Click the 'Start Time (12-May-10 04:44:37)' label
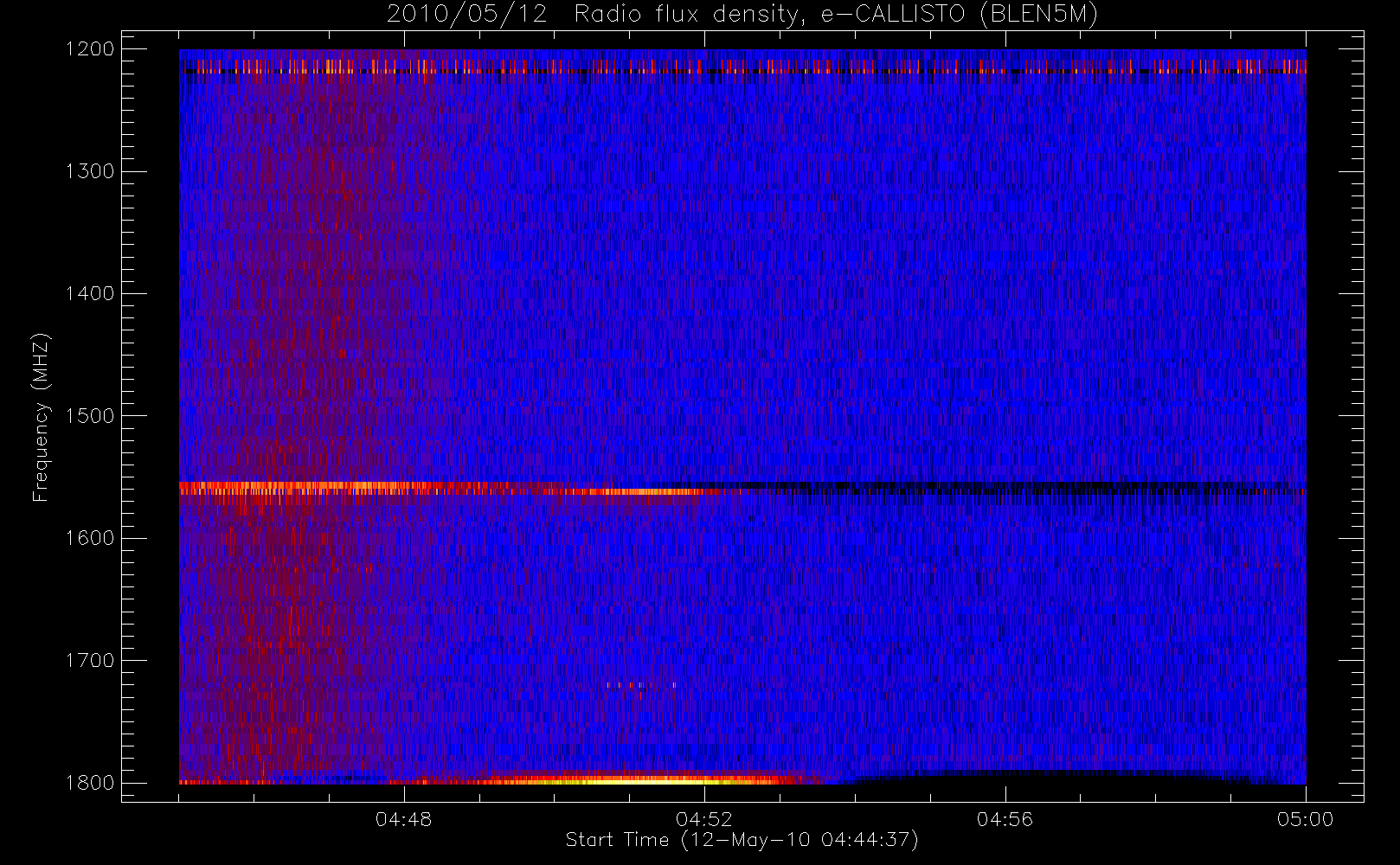The width and height of the screenshot is (1400, 865). [742, 840]
